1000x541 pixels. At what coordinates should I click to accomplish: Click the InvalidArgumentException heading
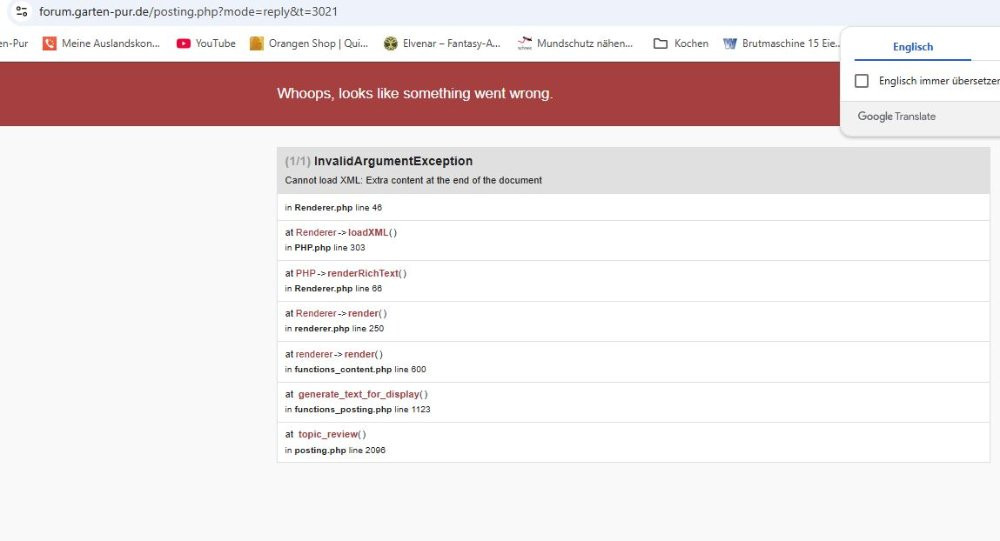click(x=393, y=161)
